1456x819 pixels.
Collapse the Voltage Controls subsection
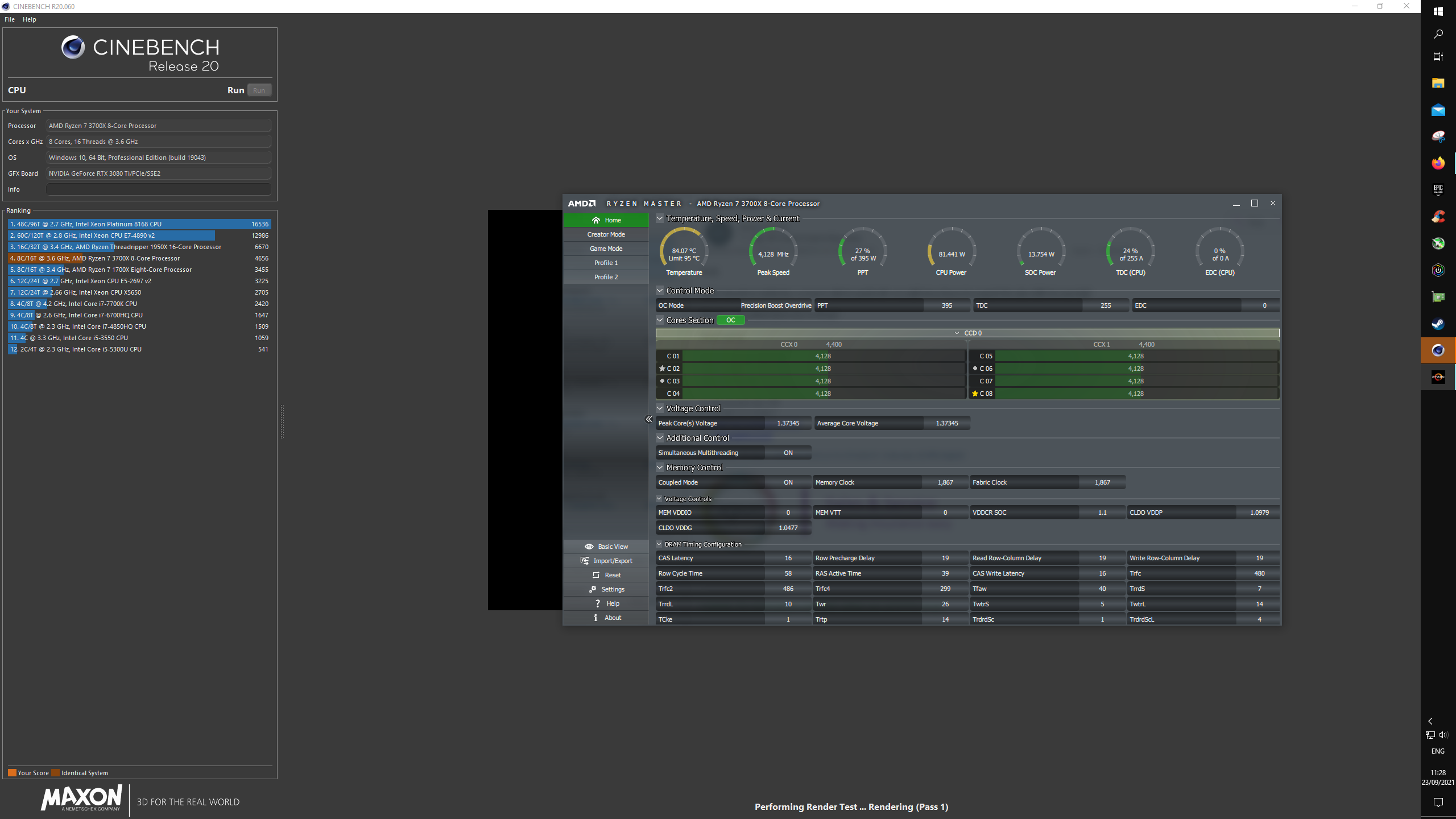click(x=660, y=499)
